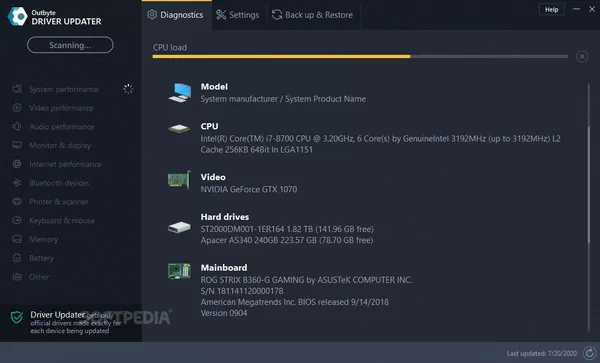Click the Audio performance speaker icon
This screenshot has width=600, height=363.
click(17, 127)
